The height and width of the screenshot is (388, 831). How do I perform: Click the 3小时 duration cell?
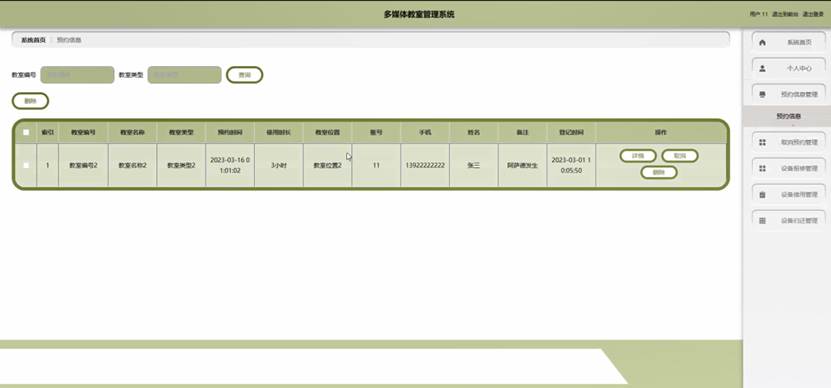tap(279, 165)
